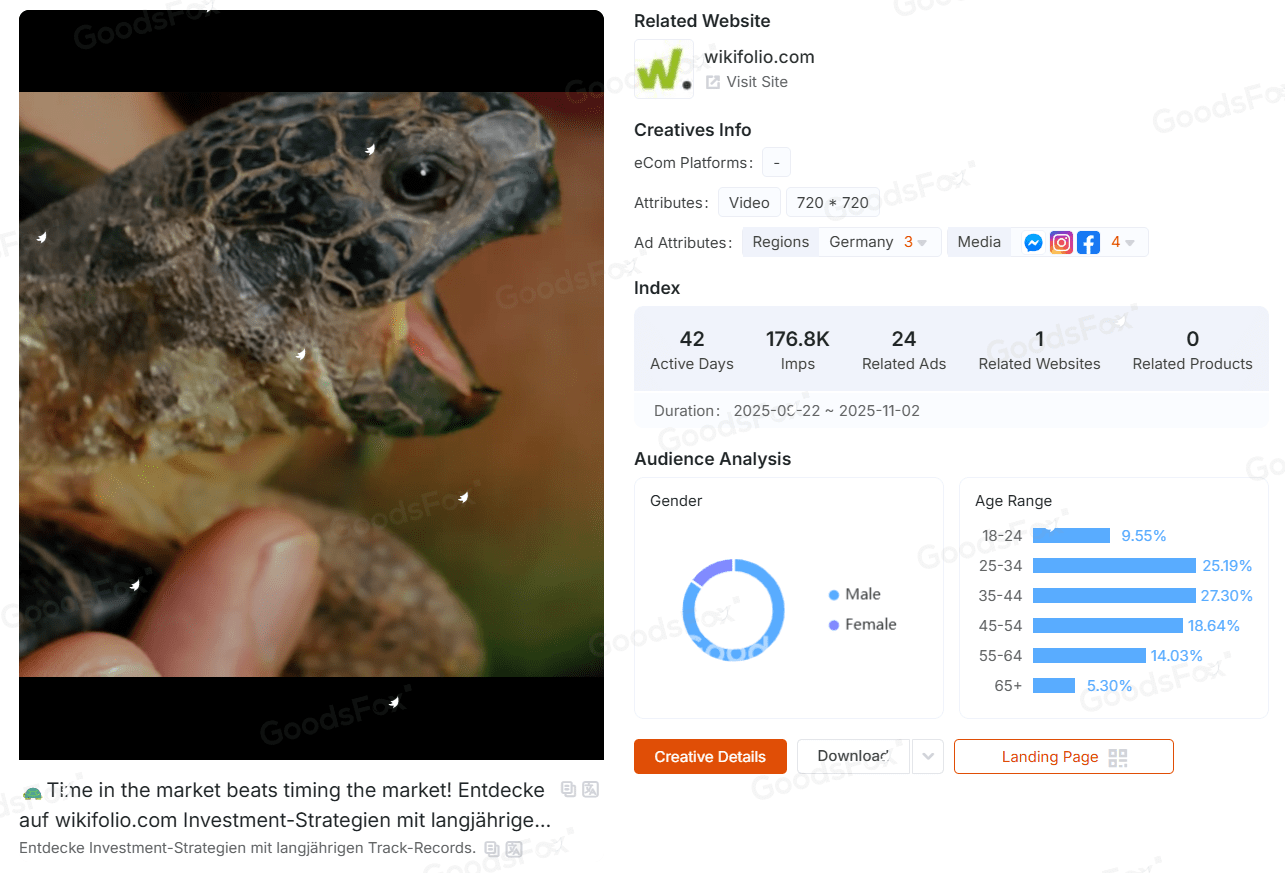Click the Visit Site external link icon
The image size is (1285, 873).
coord(713,82)
